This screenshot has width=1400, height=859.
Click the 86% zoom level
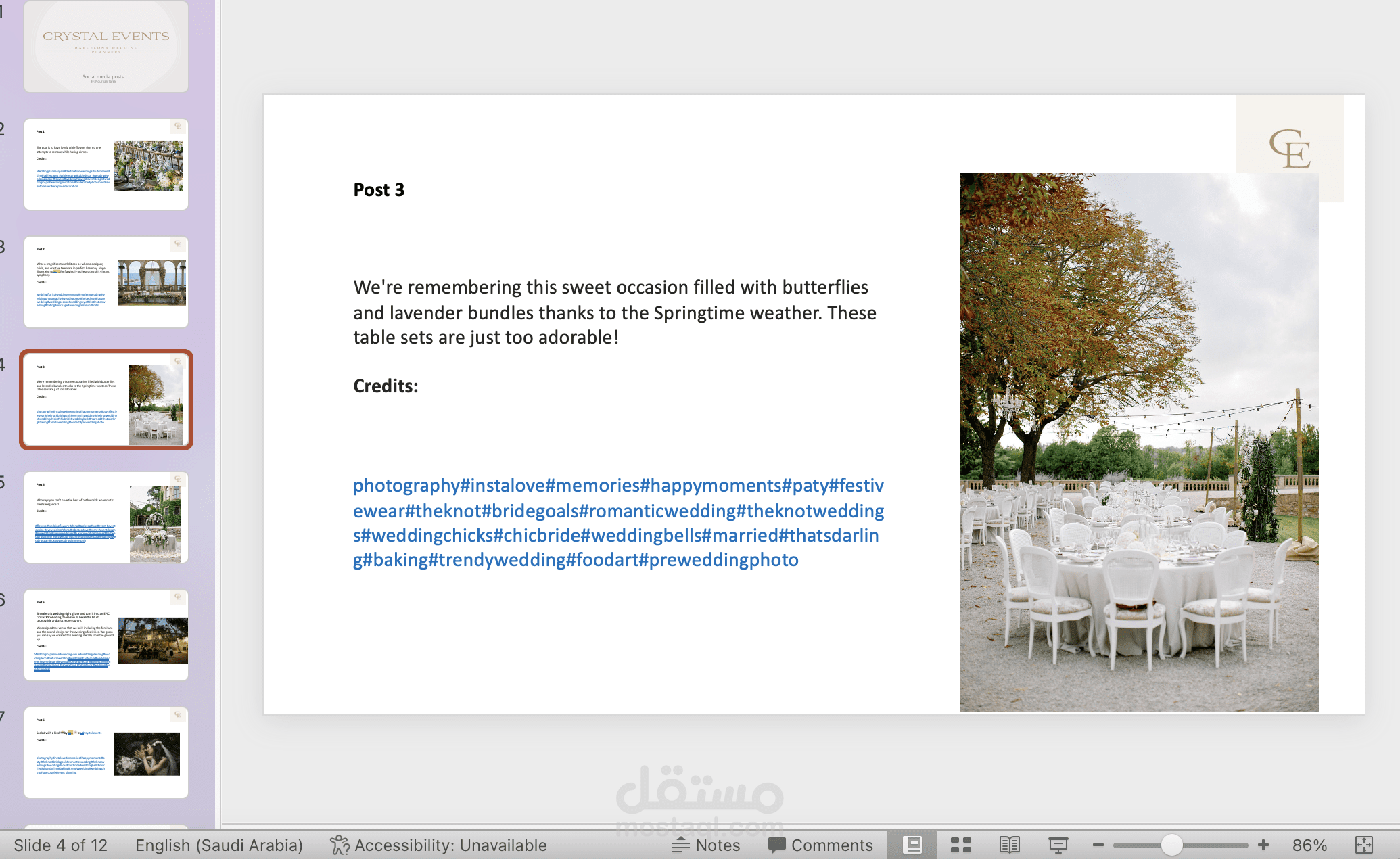(x=1309, y=845)
